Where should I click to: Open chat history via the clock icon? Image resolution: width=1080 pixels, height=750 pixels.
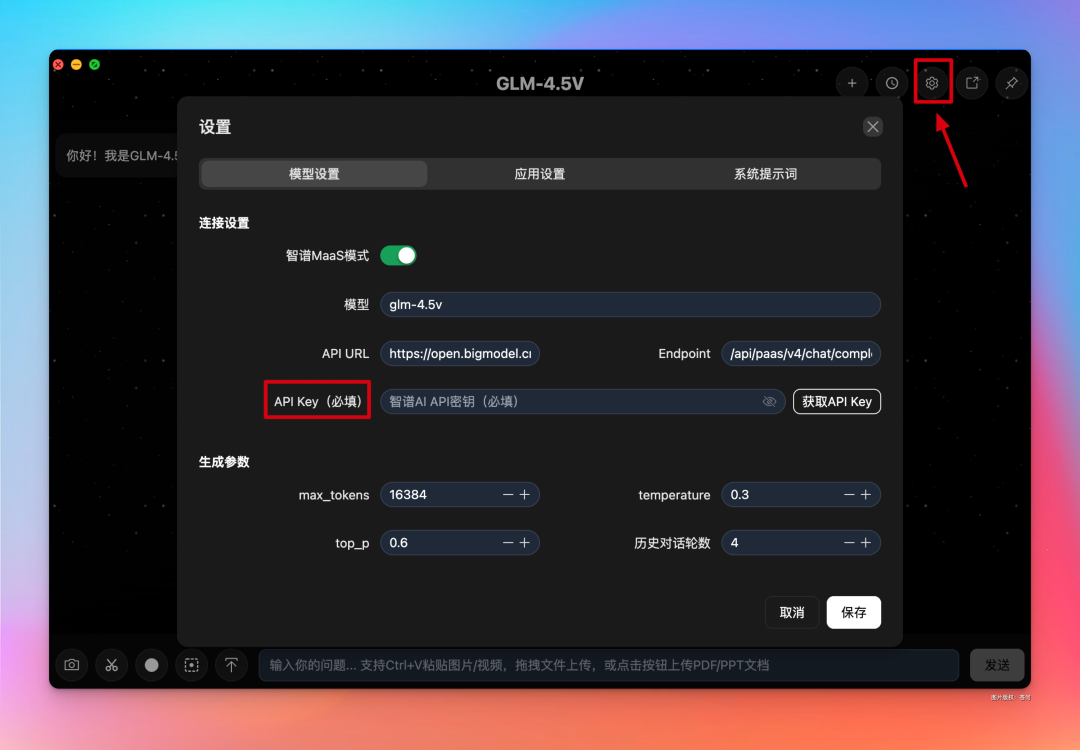coord(892,83)
